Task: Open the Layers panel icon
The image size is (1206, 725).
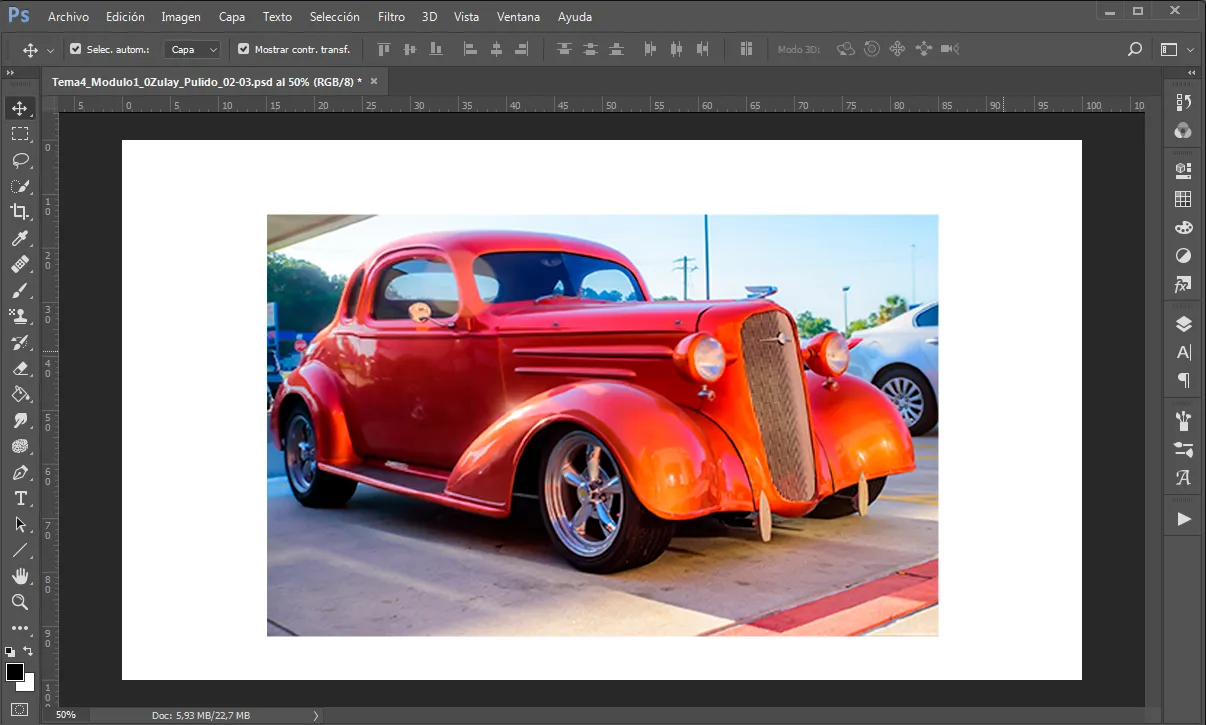Action: click(x=1184, y=323)
